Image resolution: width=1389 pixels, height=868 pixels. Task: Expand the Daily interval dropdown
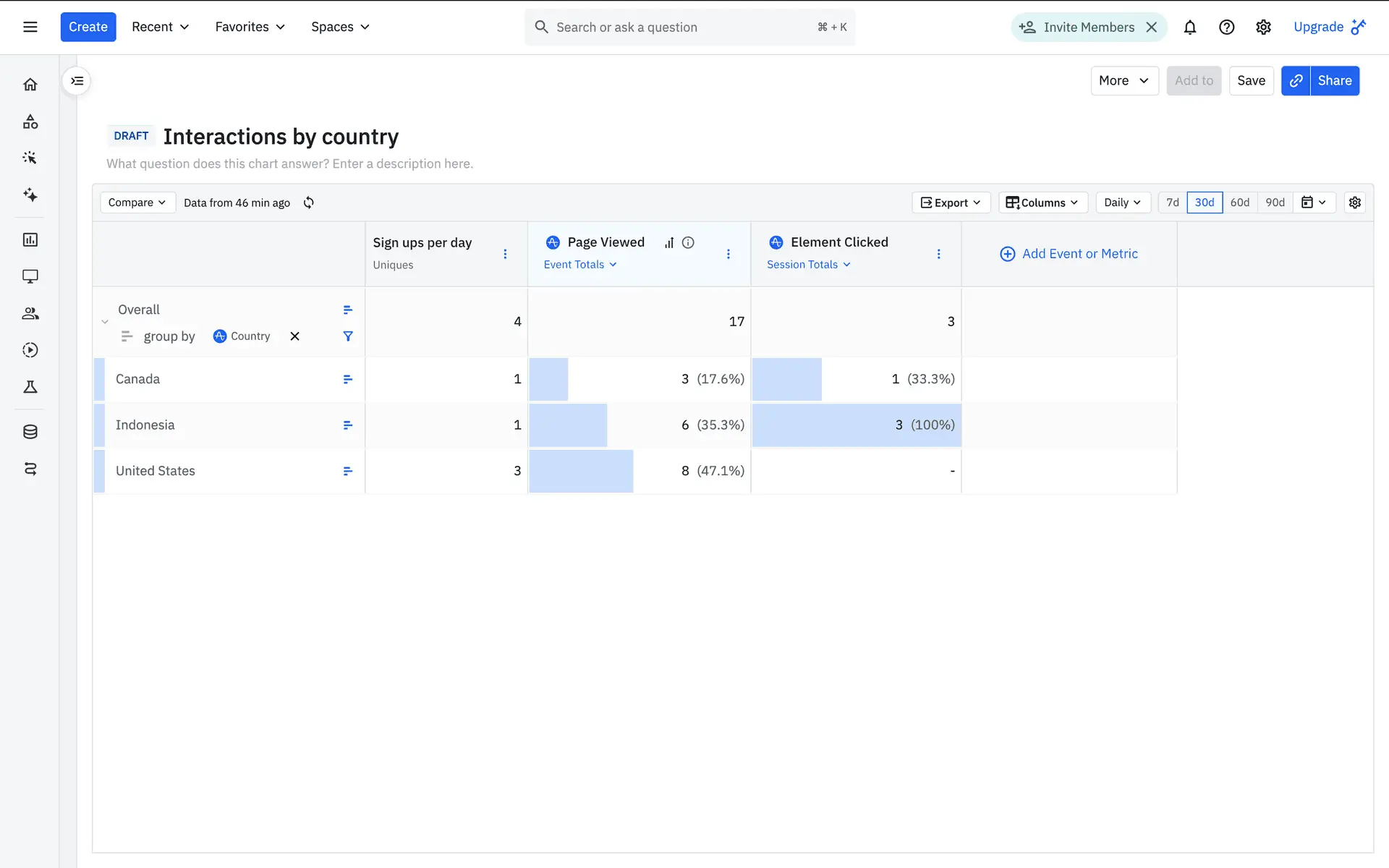click(x=1122, y=203)
